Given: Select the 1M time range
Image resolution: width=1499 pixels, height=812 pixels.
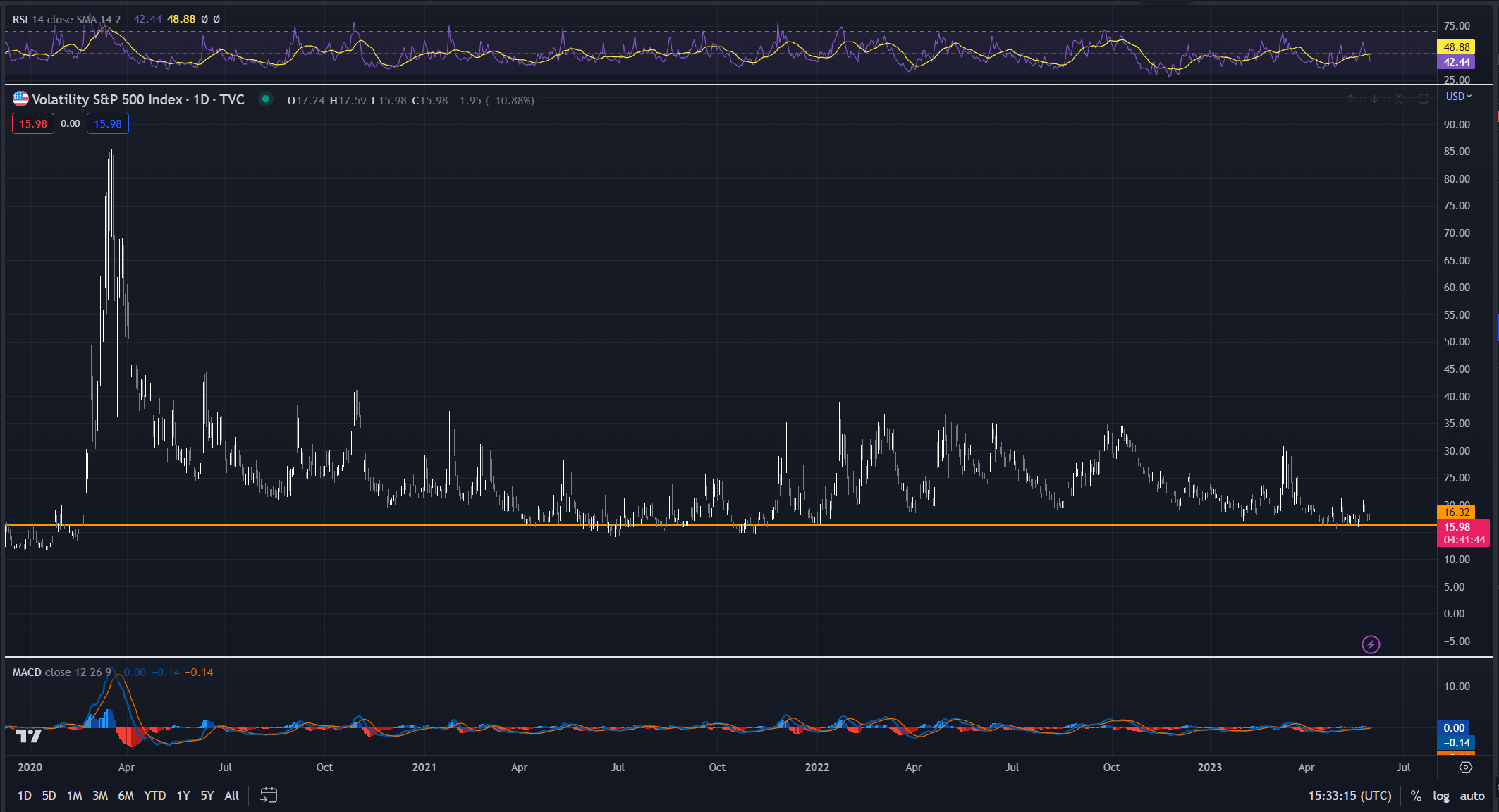Looking at the screenshot, I should [74, 796].
